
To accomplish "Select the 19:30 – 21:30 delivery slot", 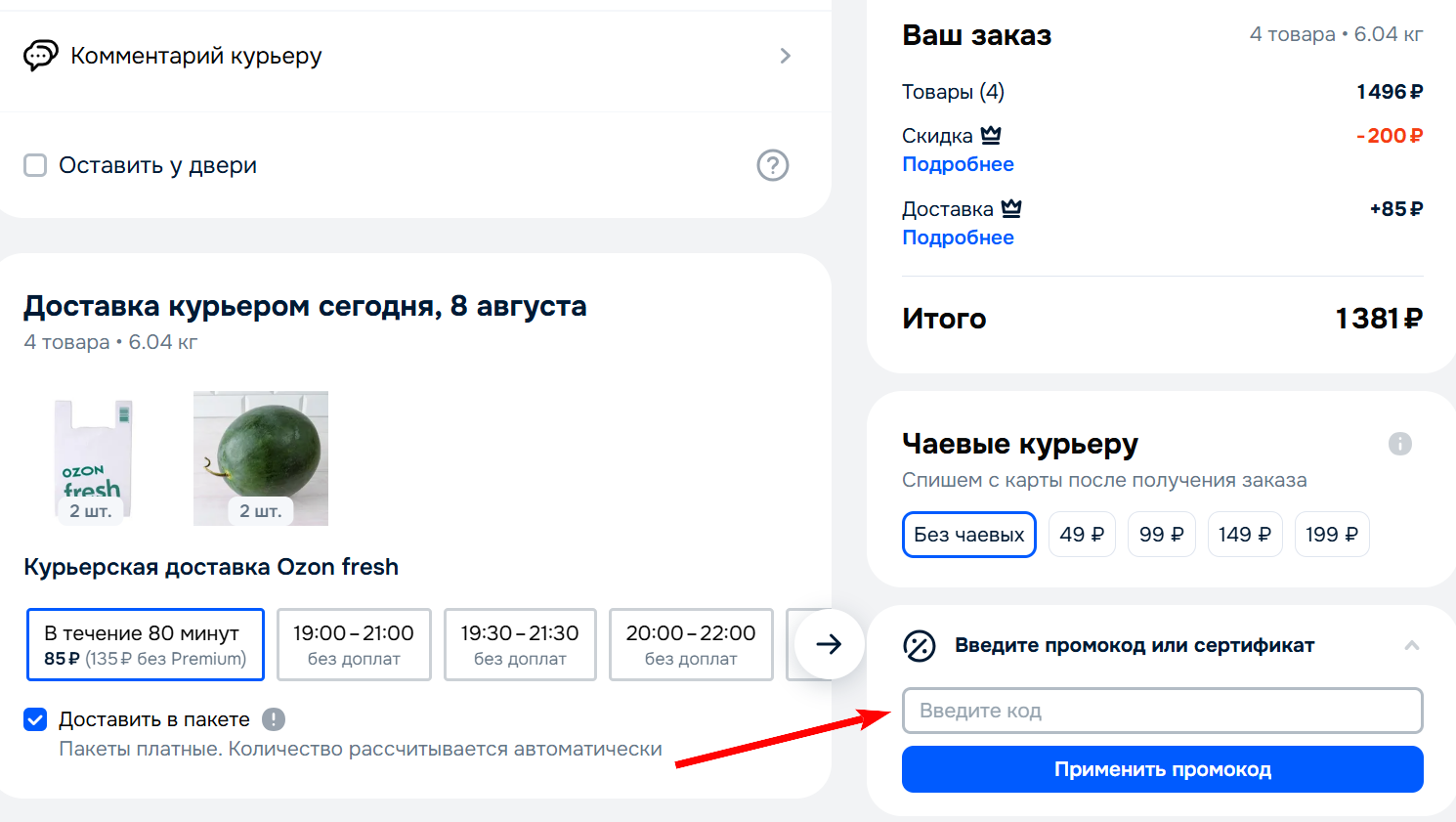I will click(x=520, y=644).
